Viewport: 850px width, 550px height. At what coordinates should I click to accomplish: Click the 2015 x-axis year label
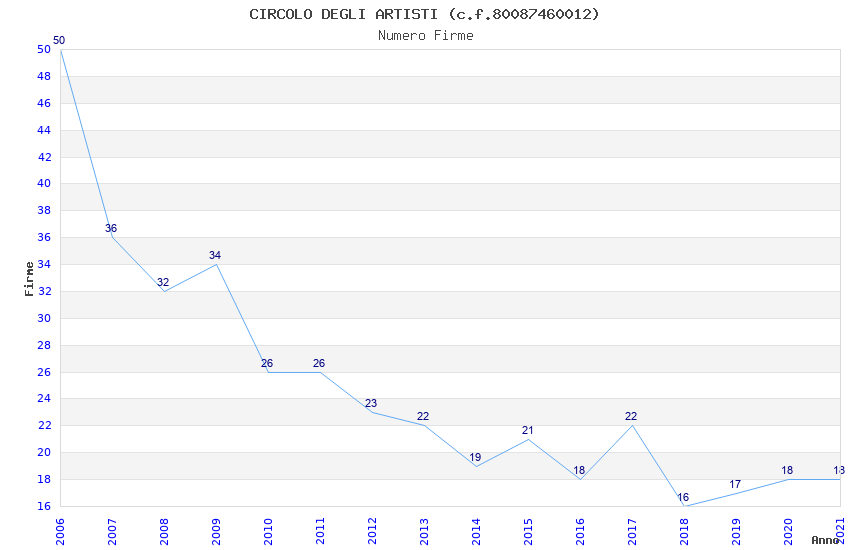click(x=528, y=532)
